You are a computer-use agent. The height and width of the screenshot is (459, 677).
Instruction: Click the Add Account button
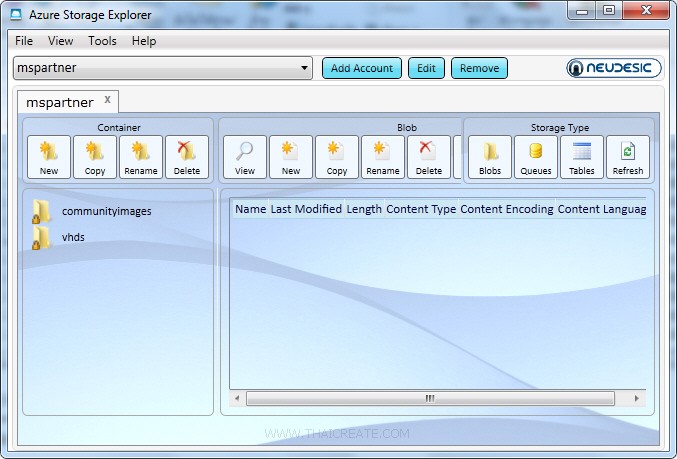[x=362, y=68]
